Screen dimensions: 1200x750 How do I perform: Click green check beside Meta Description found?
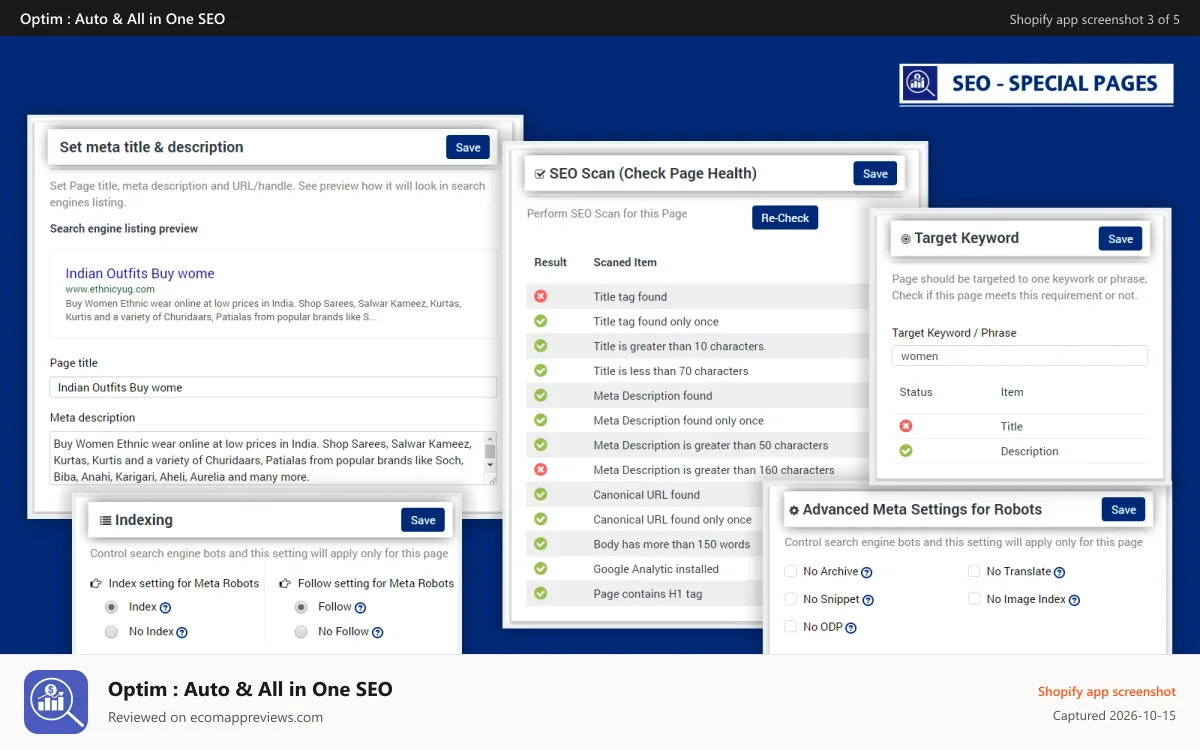coord(540,395)
